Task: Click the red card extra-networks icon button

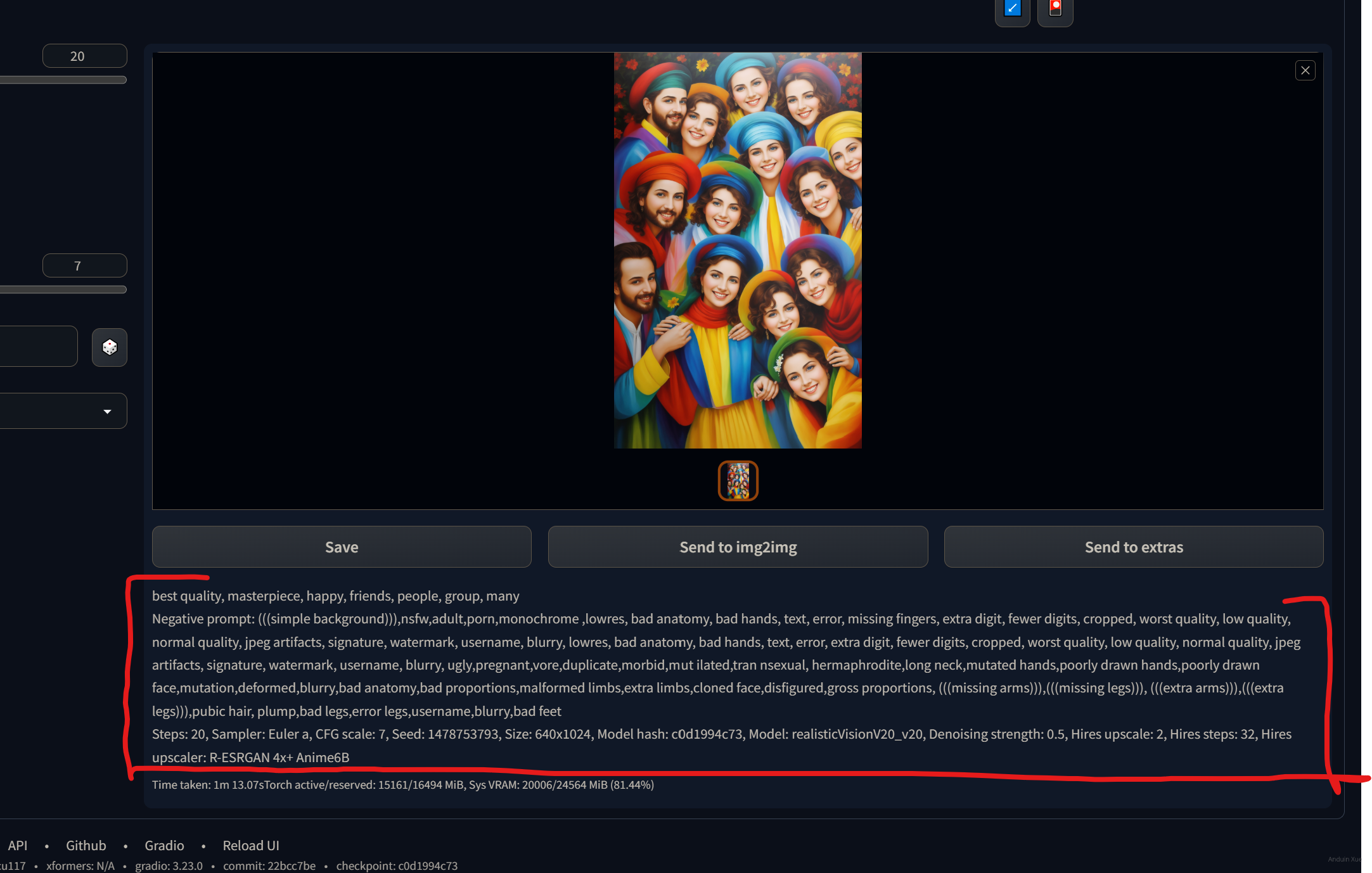Action: click(1055, 9)
